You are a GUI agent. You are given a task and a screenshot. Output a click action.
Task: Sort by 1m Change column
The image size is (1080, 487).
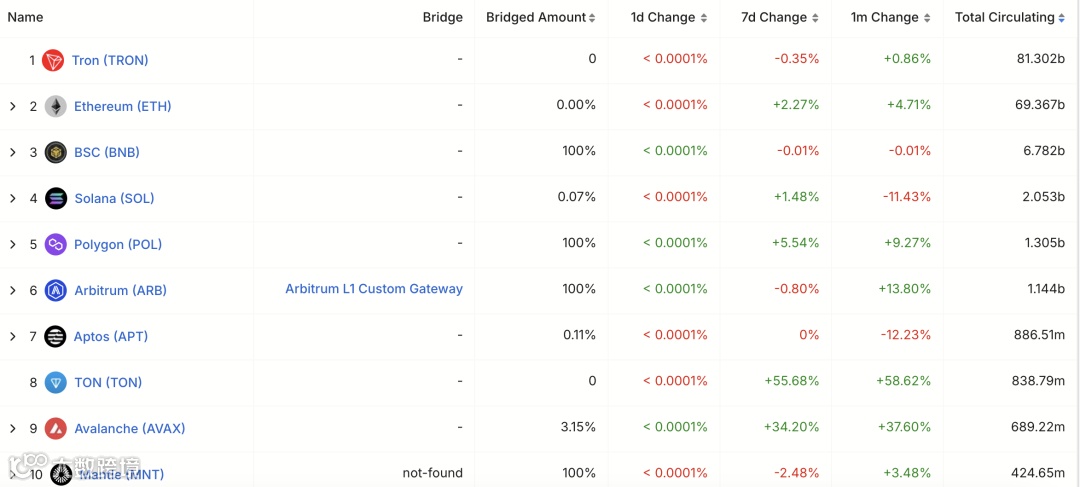pos(927,18)
